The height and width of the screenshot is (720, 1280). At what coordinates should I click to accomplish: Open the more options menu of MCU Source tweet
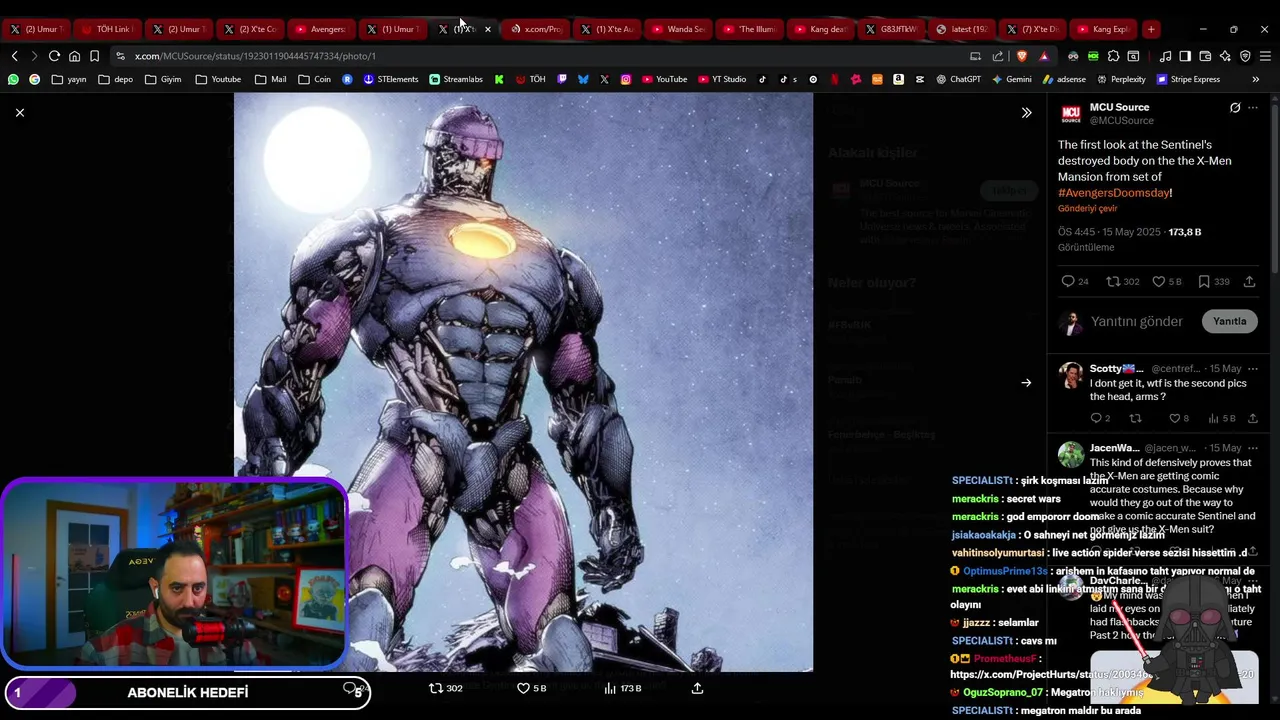(1253, 108)
